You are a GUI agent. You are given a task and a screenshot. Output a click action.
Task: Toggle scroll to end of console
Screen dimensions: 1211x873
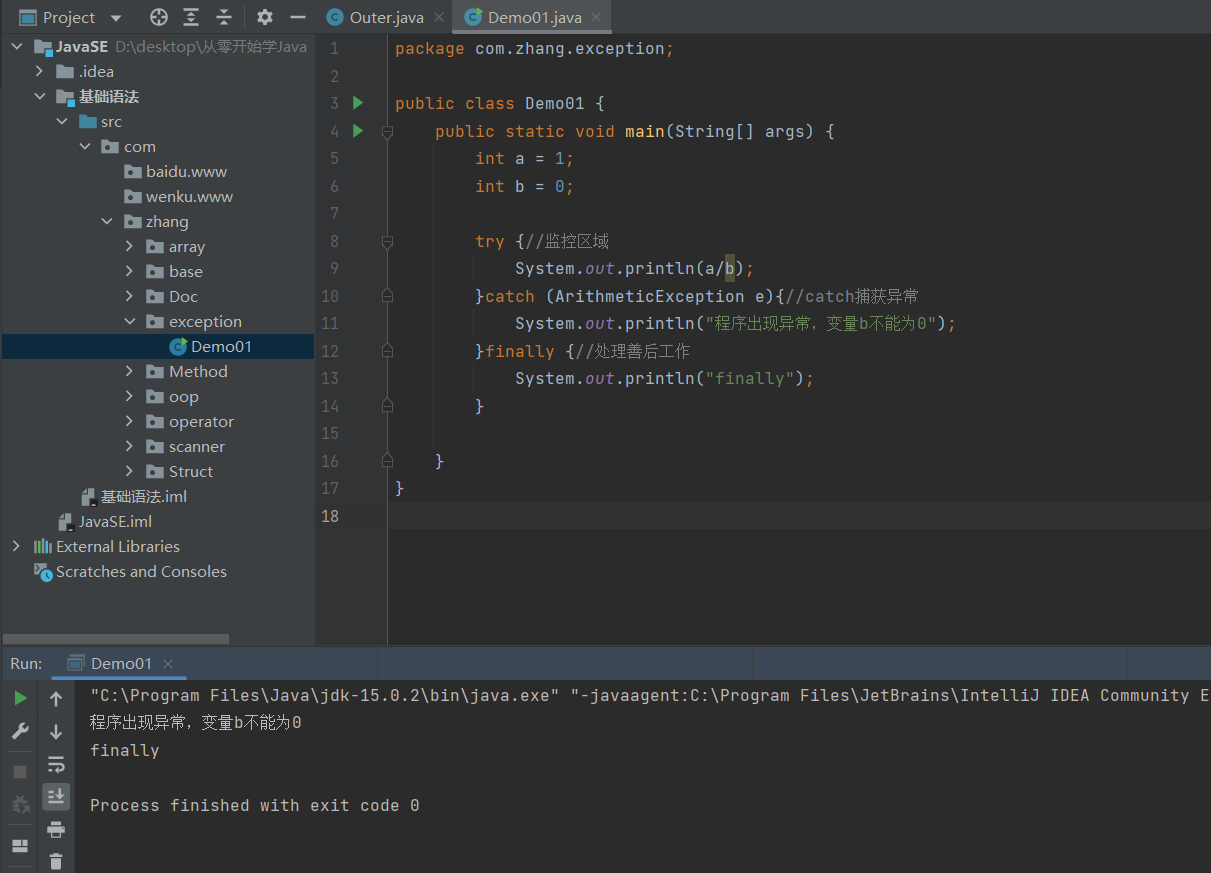56,797
